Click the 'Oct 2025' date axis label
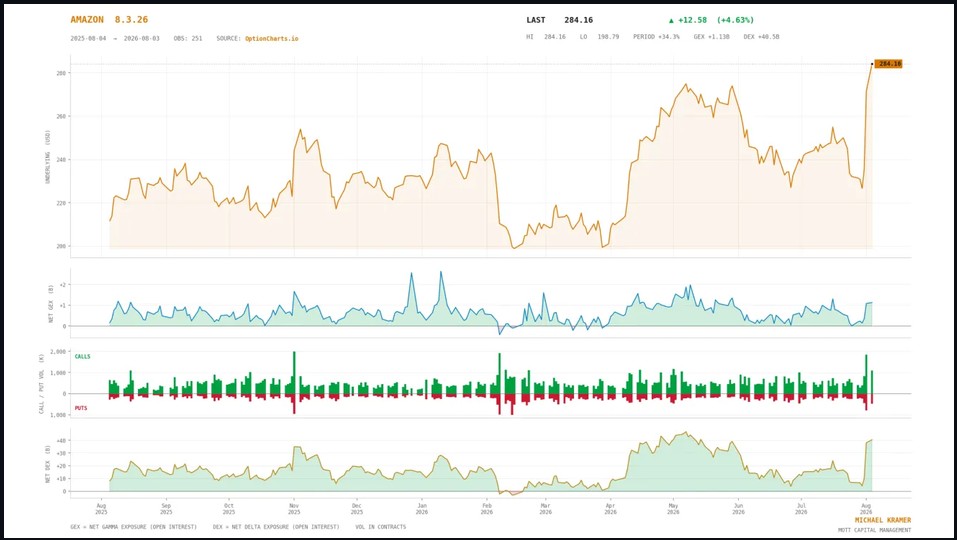This screenshot has width=957, height=540. (229, 509)
